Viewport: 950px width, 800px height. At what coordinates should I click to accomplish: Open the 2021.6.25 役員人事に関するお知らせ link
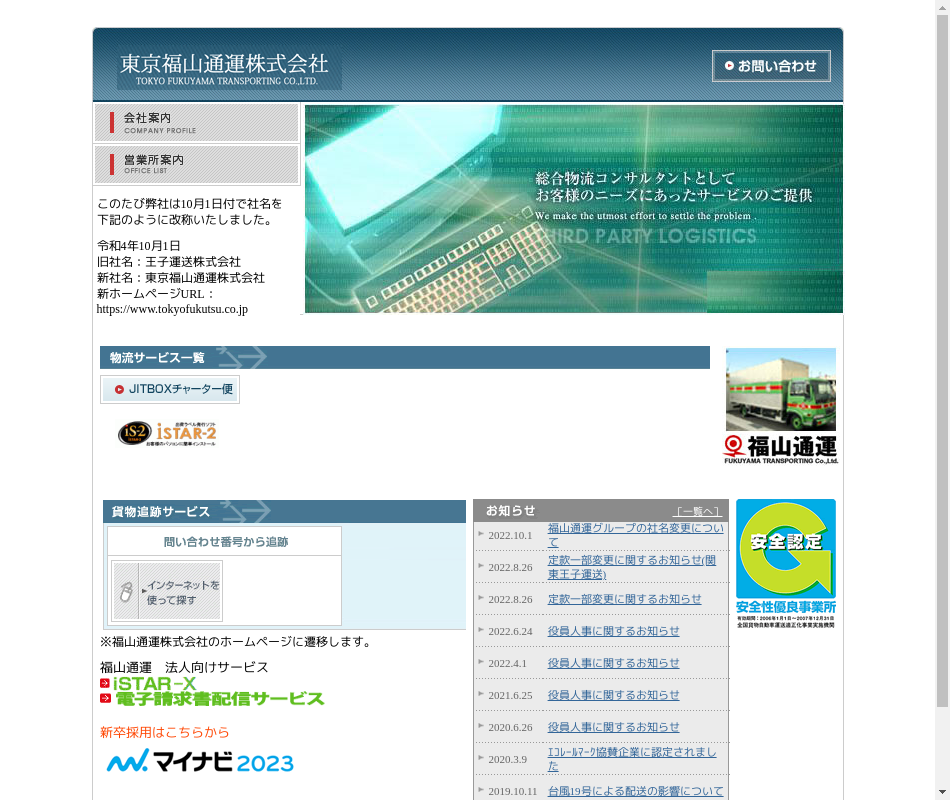pyautogui.click(x=614, y=695)
